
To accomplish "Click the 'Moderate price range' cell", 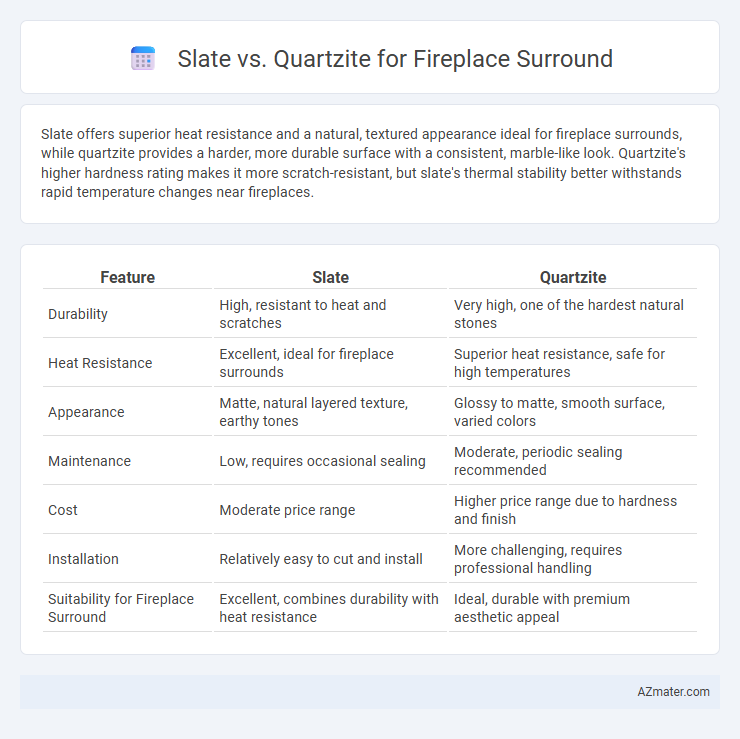I will (x=287, y=510).
